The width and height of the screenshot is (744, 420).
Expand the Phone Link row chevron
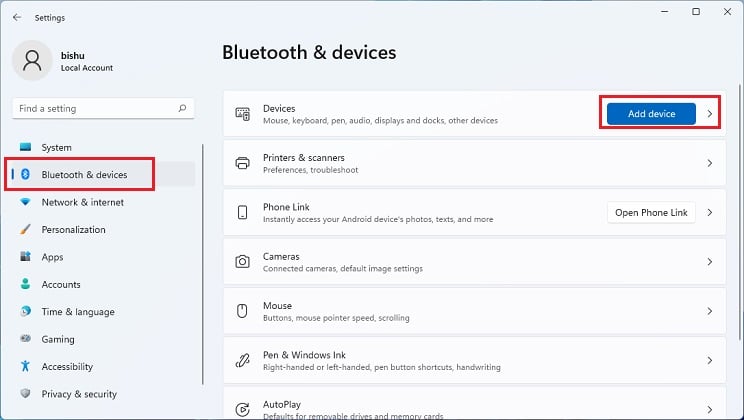[x=709, y=213]
